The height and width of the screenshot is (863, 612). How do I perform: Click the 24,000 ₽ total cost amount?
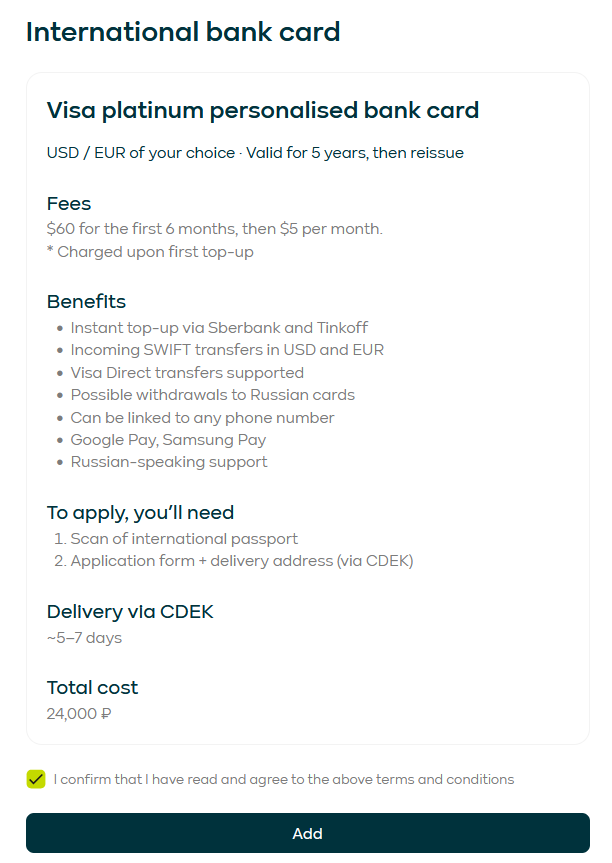[79, 714]
